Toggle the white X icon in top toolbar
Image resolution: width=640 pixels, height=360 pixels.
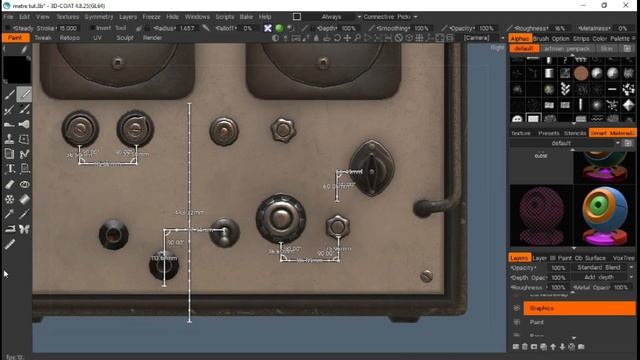[x=268, y=28]
